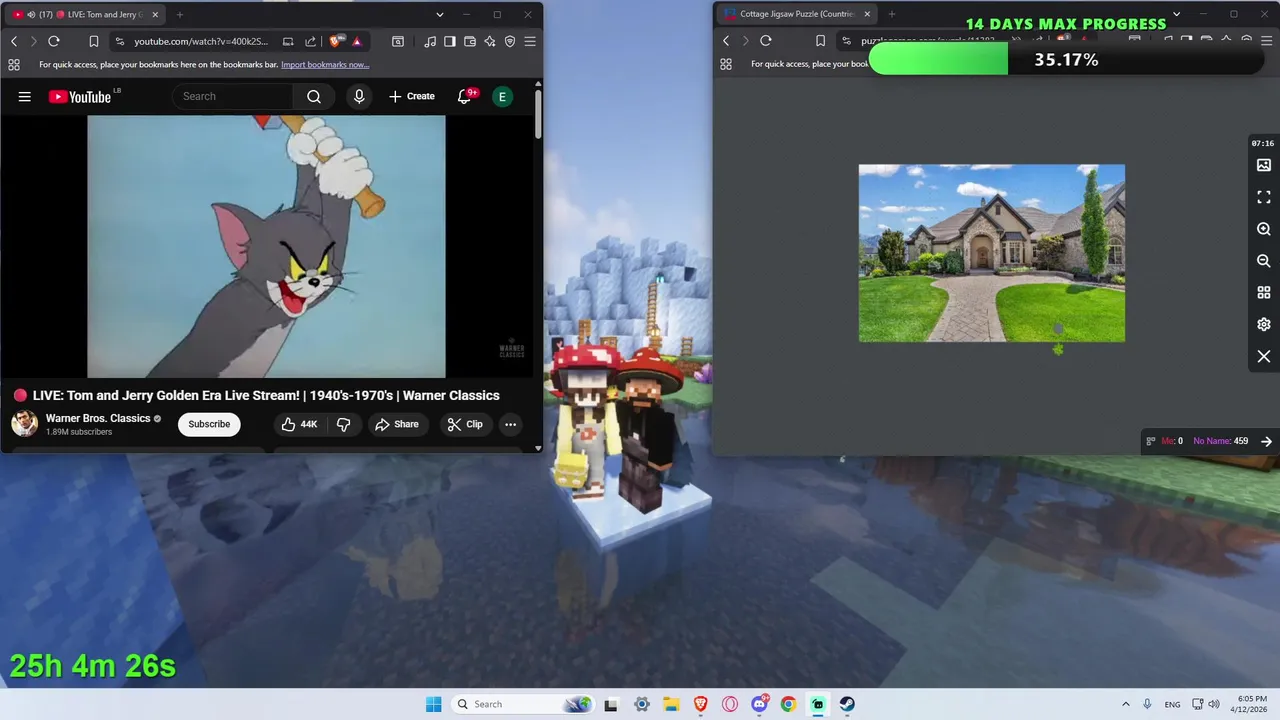Bookmark the YouTube page
The image size is (1280, 720).
pos(93,41)
